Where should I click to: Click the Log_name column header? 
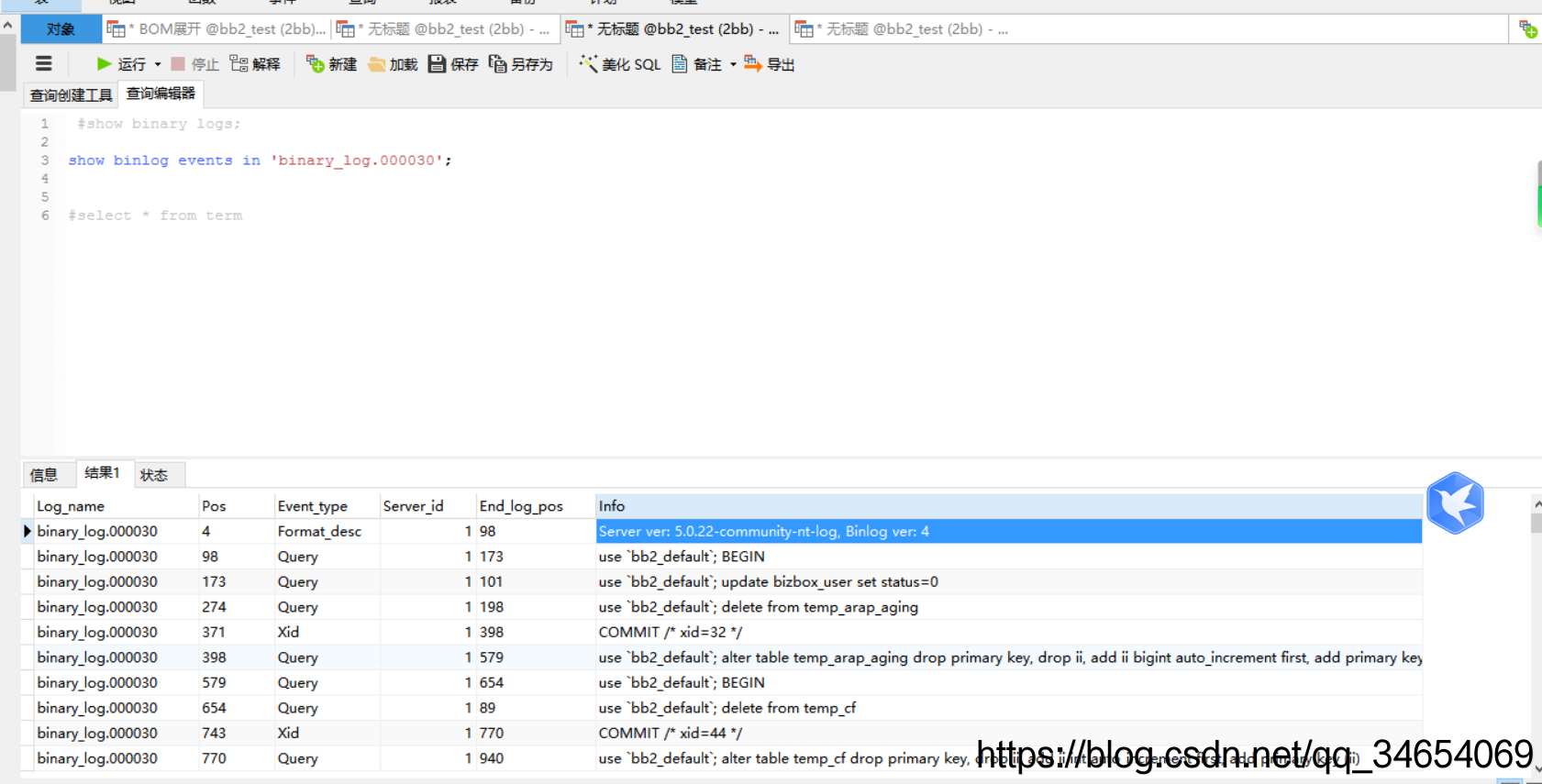pos(116,506)
